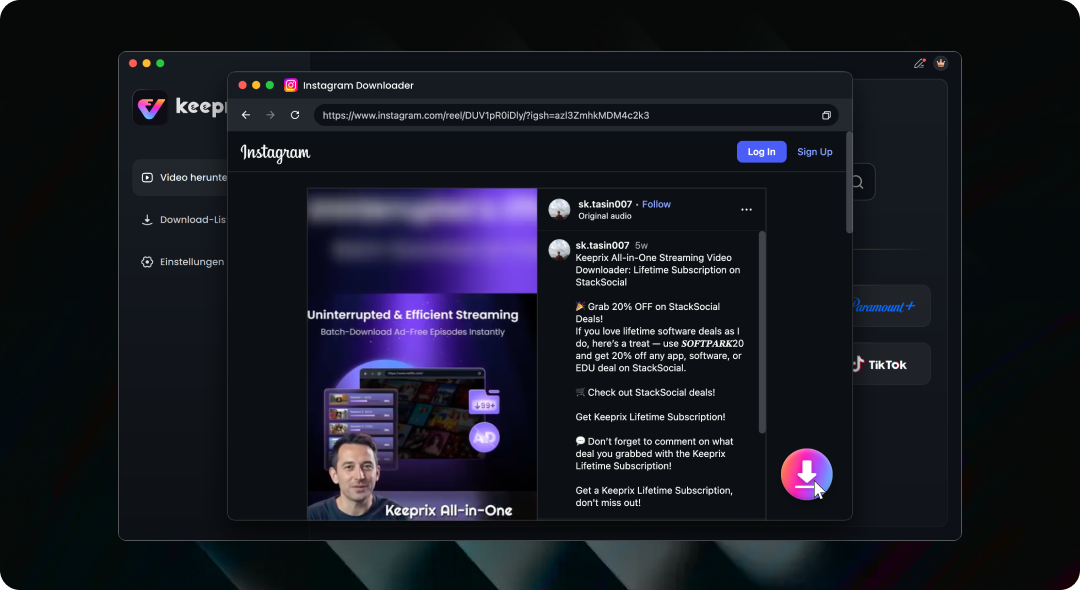1080x590 pixels.
Task: Click the sk.tasin007 avatar beside the caption
Action: coord(559,250)
